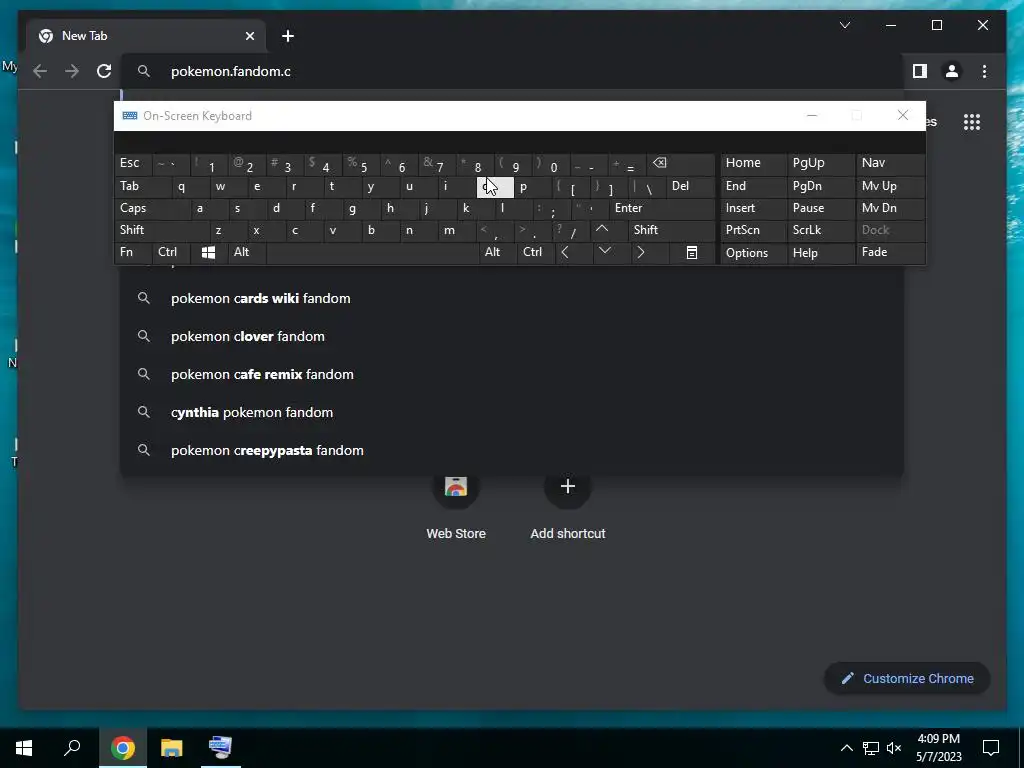Click the Del key on on-screen keyboard
This screenshot has height=768, width=1024.
691,186
